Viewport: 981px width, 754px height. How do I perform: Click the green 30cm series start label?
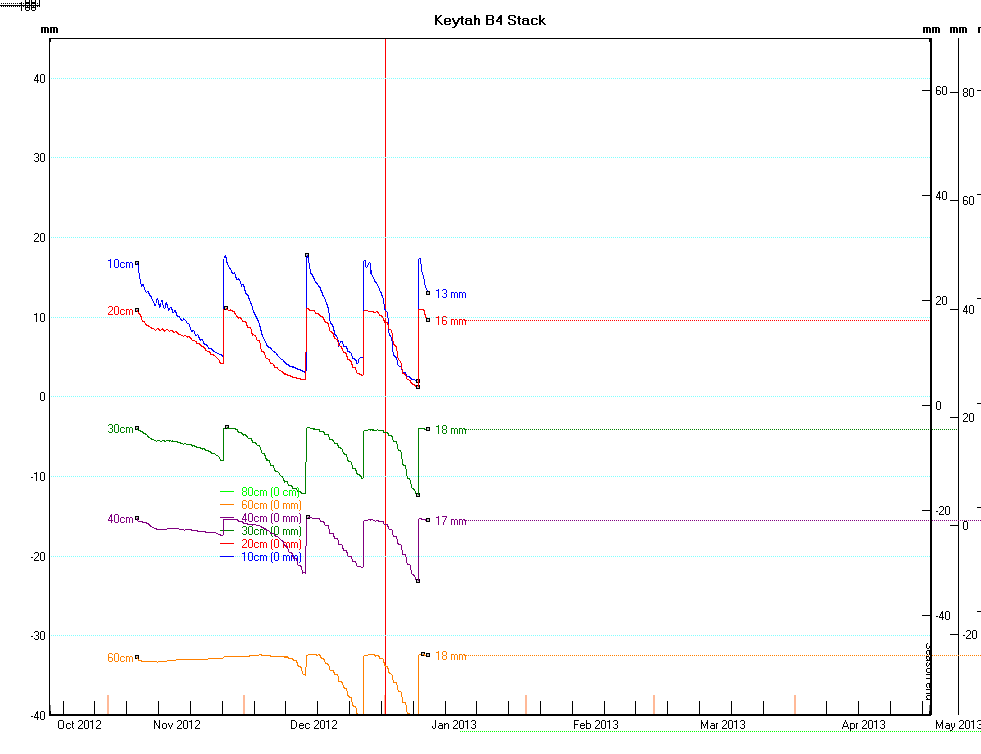click(x=120, y=429)
